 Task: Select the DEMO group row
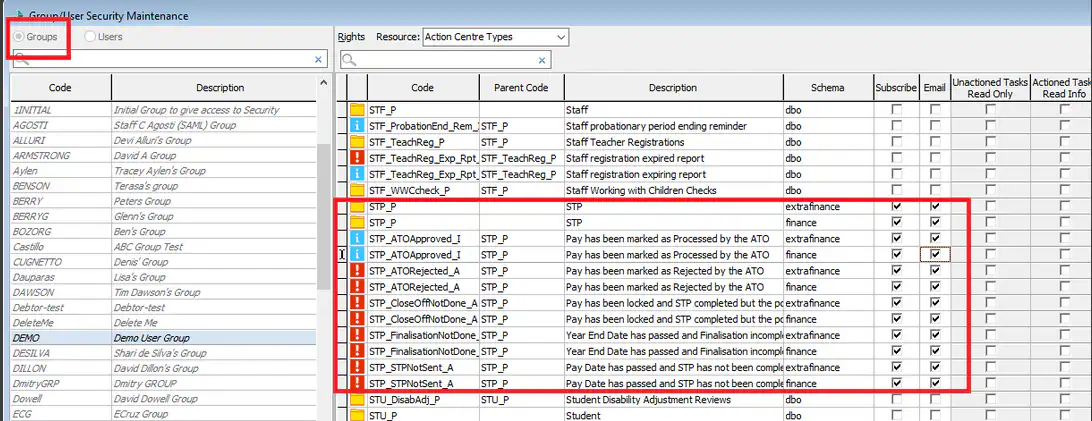164,338
